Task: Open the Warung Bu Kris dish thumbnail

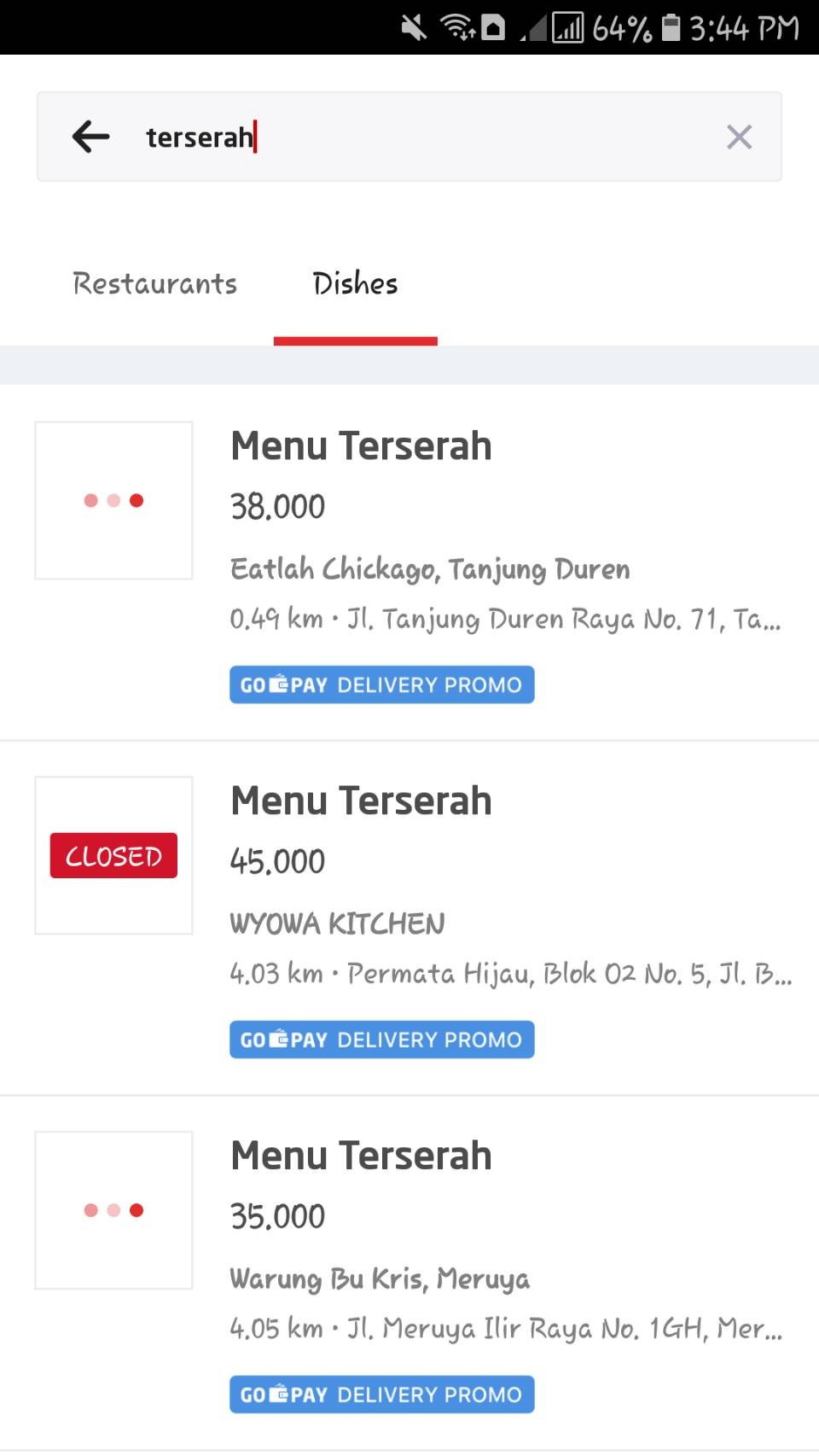Action: pyautogui.click(x=113, y=1210)
